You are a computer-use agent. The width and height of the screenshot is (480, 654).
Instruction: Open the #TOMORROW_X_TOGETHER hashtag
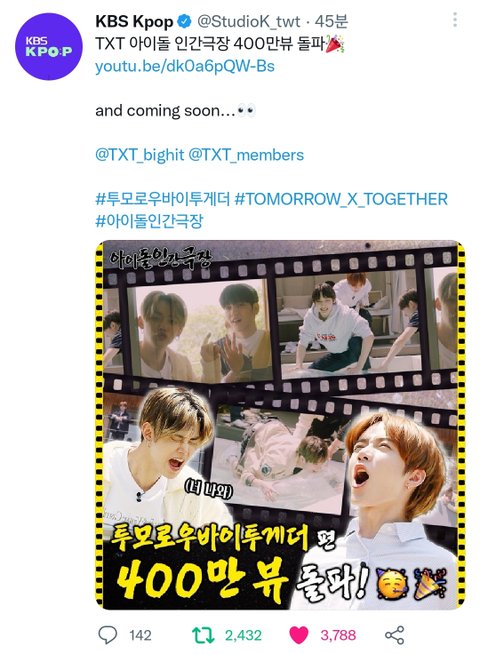pyautogui.click(x=341, y=199)
